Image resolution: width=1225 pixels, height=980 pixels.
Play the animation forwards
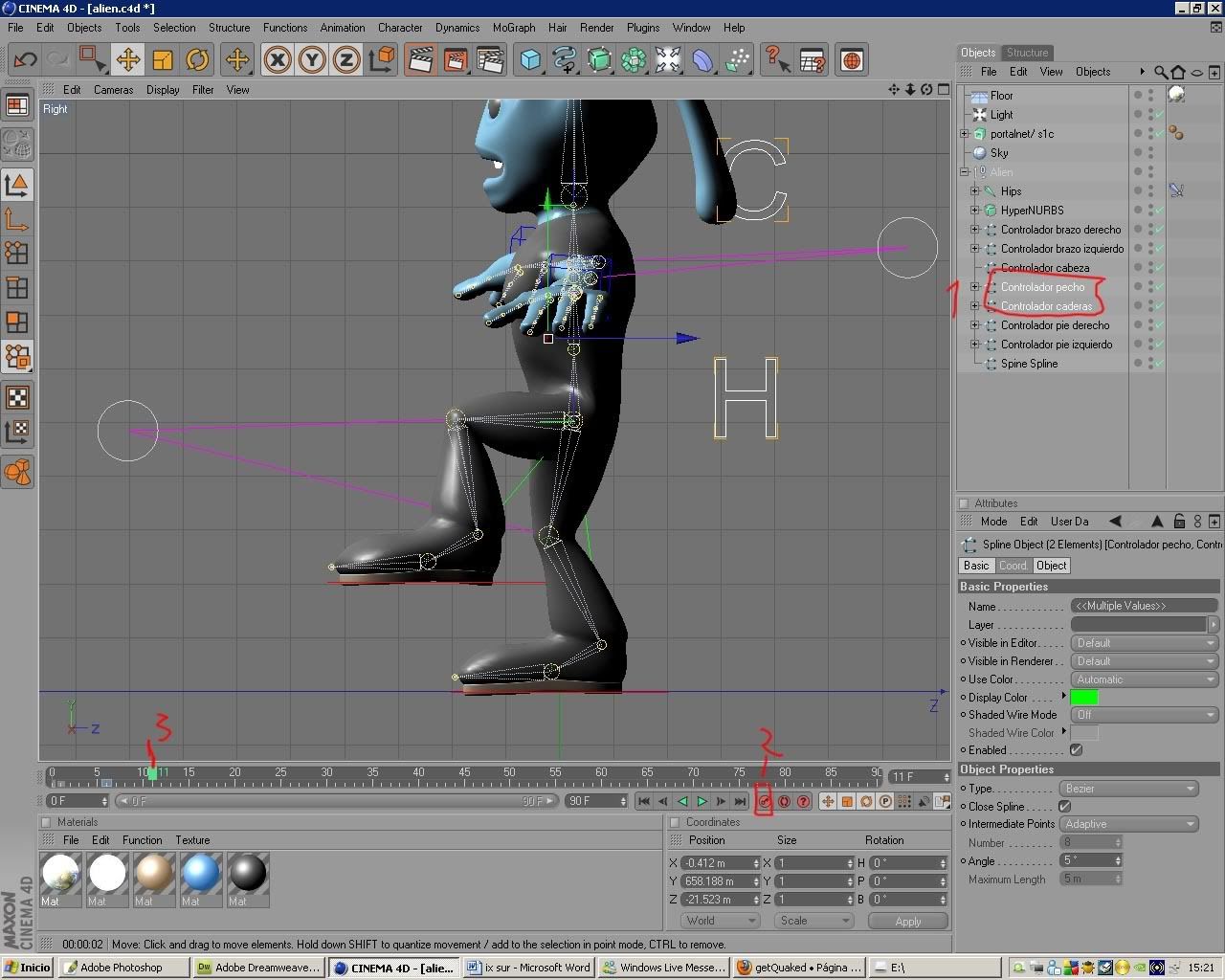tap(702, 801)
